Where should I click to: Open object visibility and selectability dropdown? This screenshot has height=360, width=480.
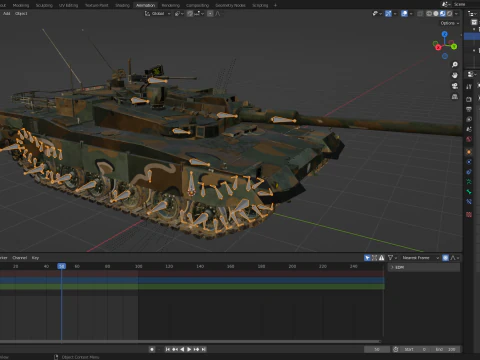coord(377,14)
